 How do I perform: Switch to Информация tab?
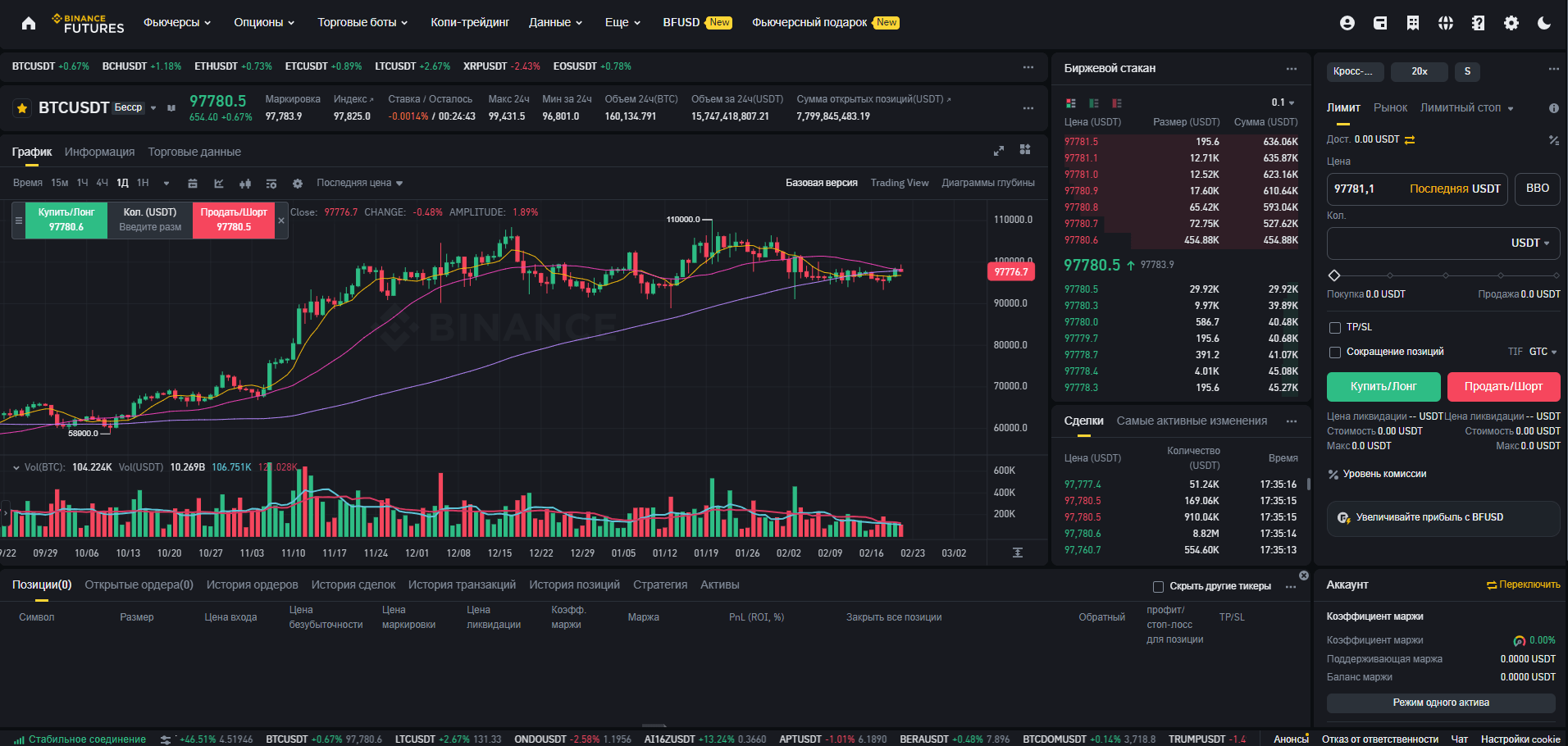[x=99, y=152]
